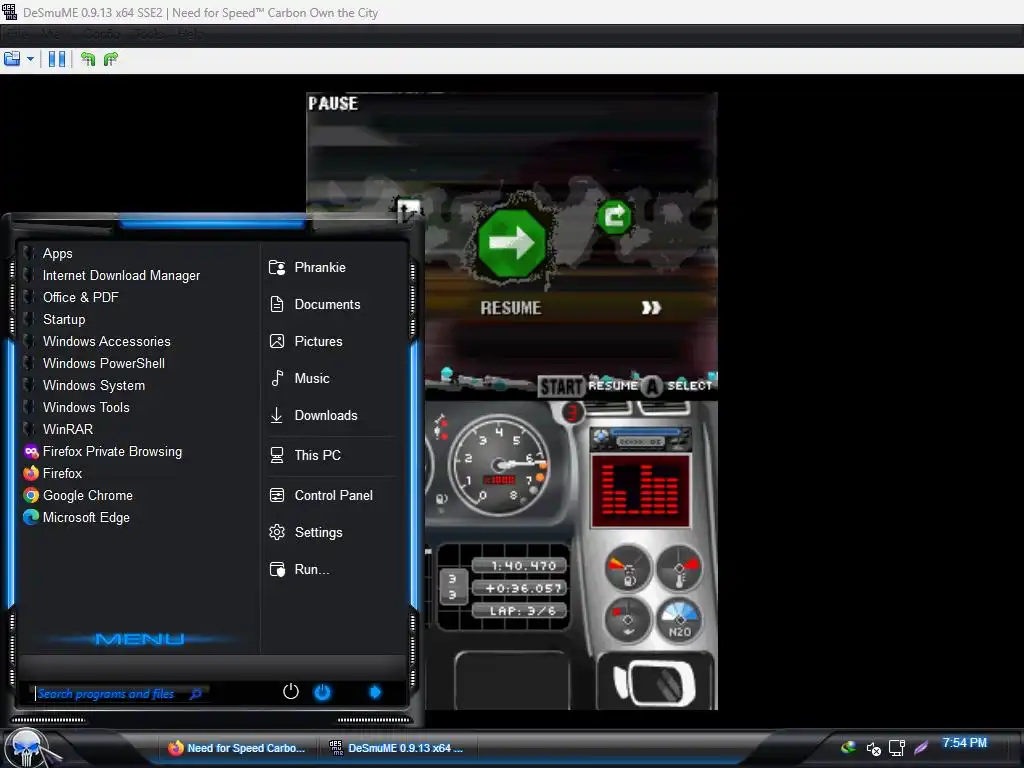
Task: Open the Tools menu in DeSmuME menu bar
Action: tap(149, 34)
